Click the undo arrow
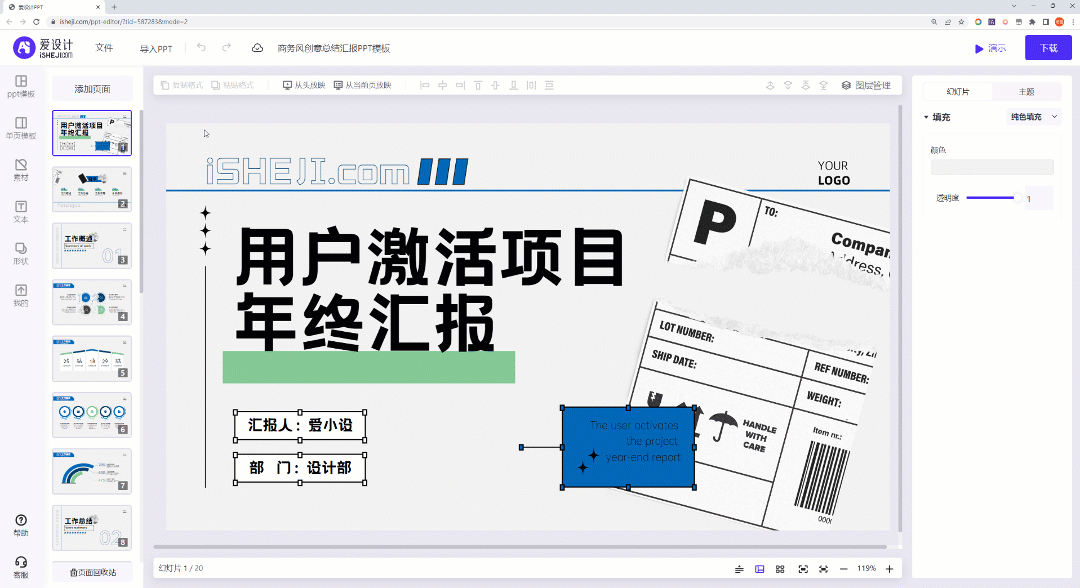 (x=201, y=48)
